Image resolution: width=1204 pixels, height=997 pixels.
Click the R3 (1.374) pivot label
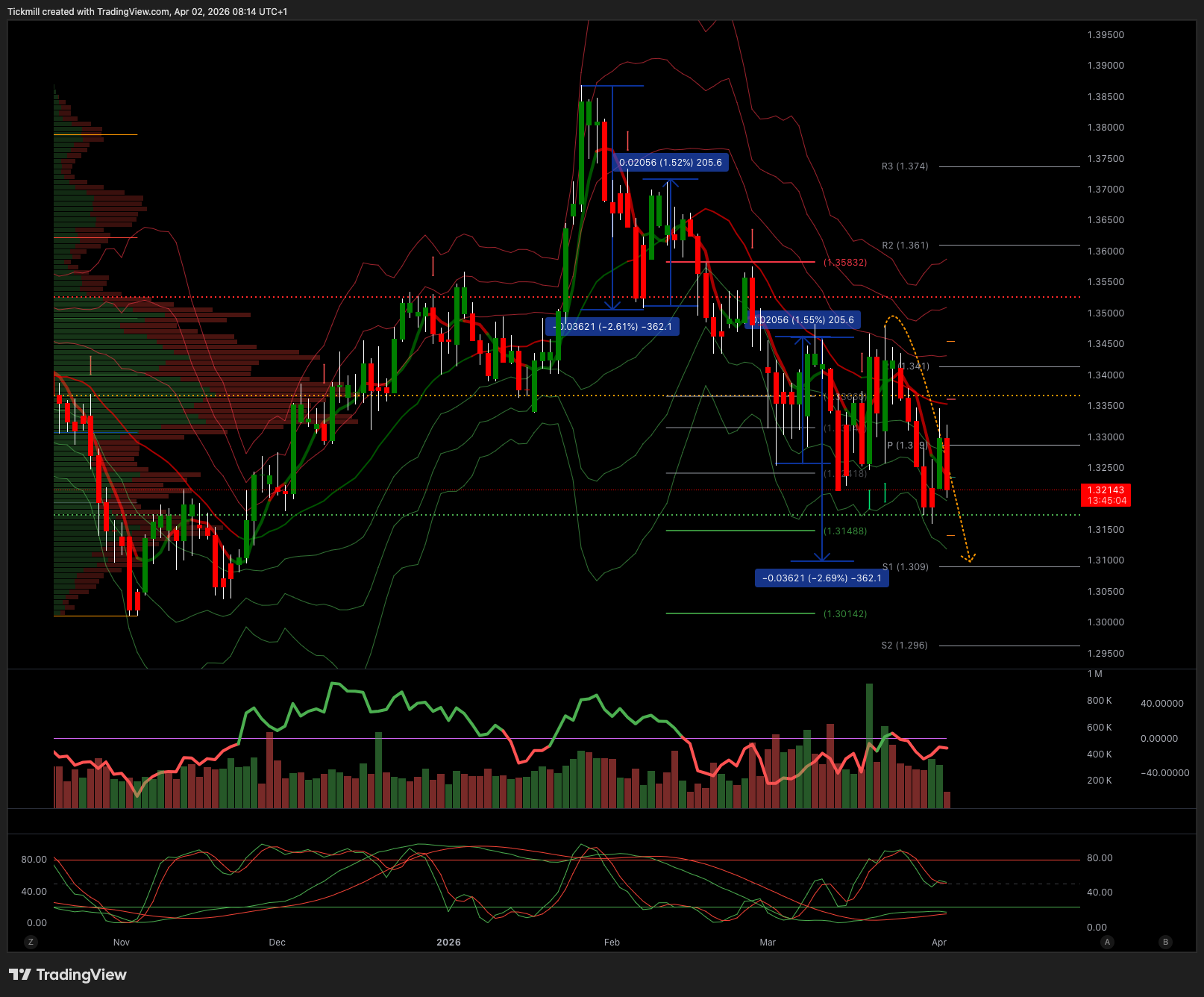pos(905,166)
